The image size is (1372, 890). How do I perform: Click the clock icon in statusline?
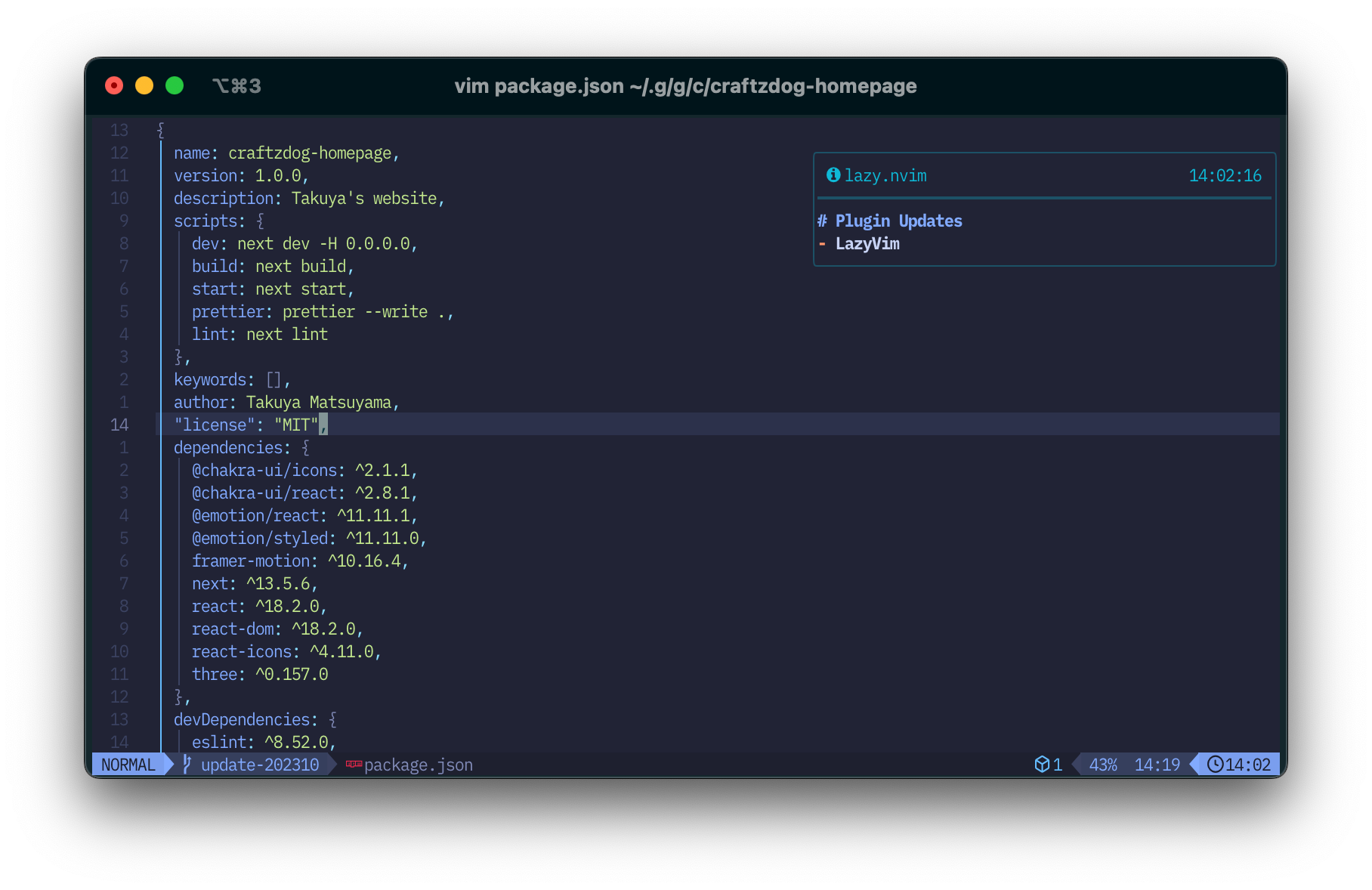pos(1215,765)
